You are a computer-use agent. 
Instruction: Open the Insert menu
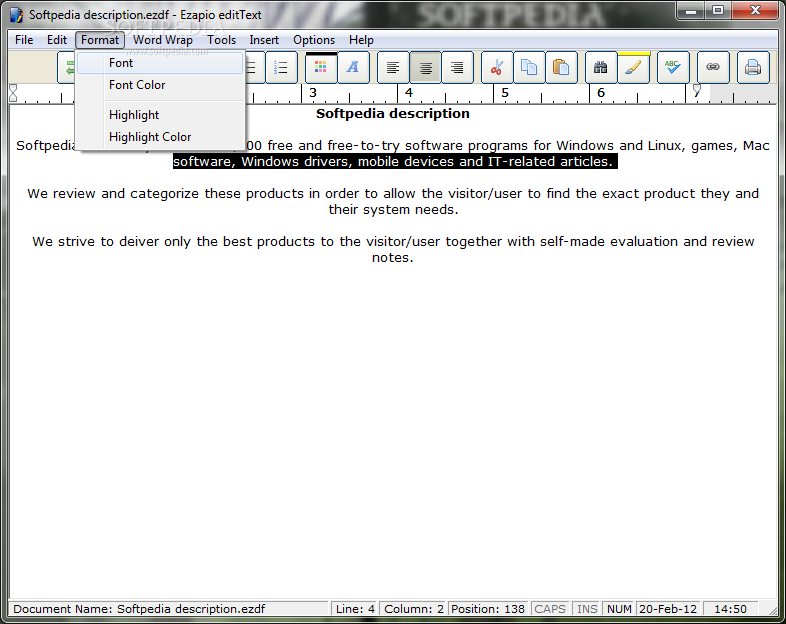point(264,40)
